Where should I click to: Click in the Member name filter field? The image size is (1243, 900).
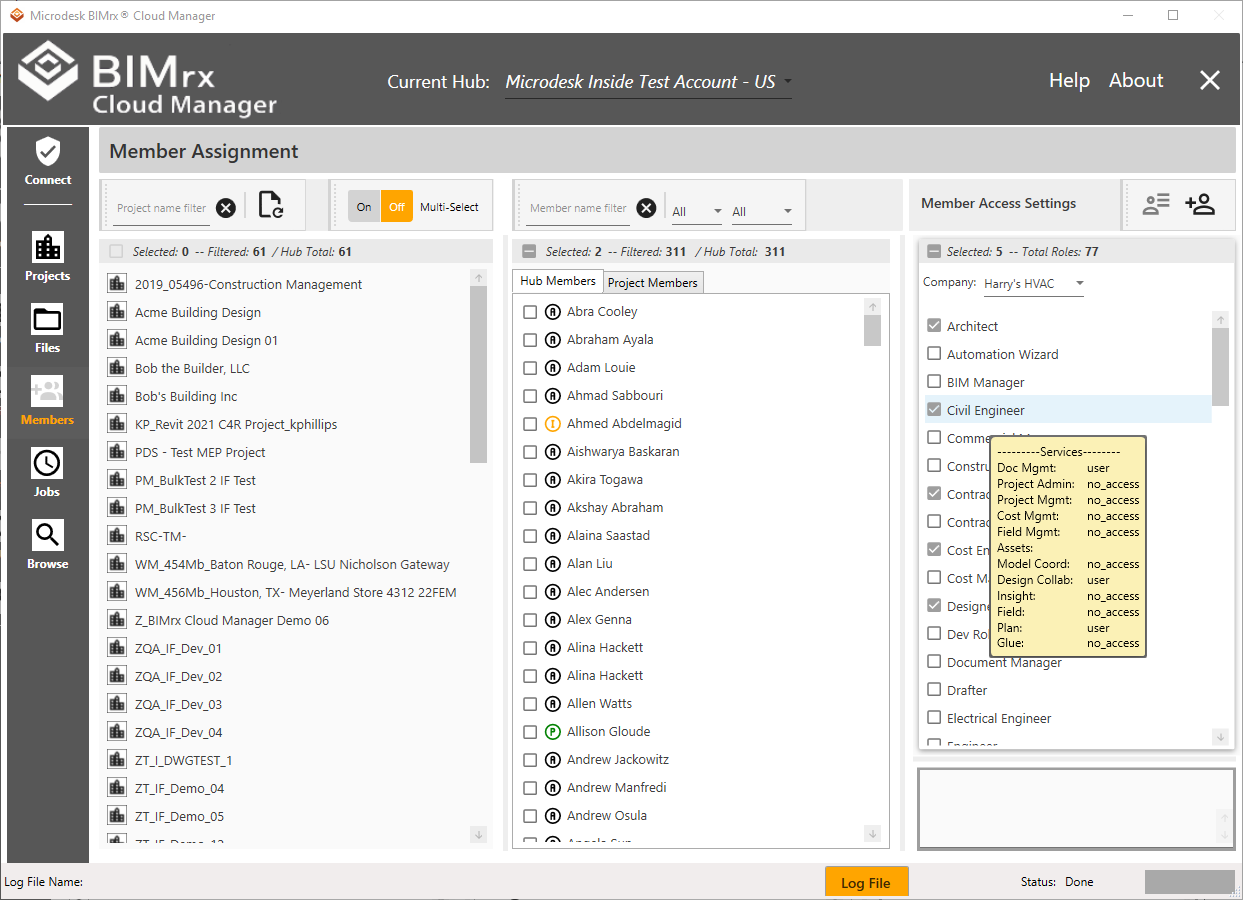tap(578, 208)
